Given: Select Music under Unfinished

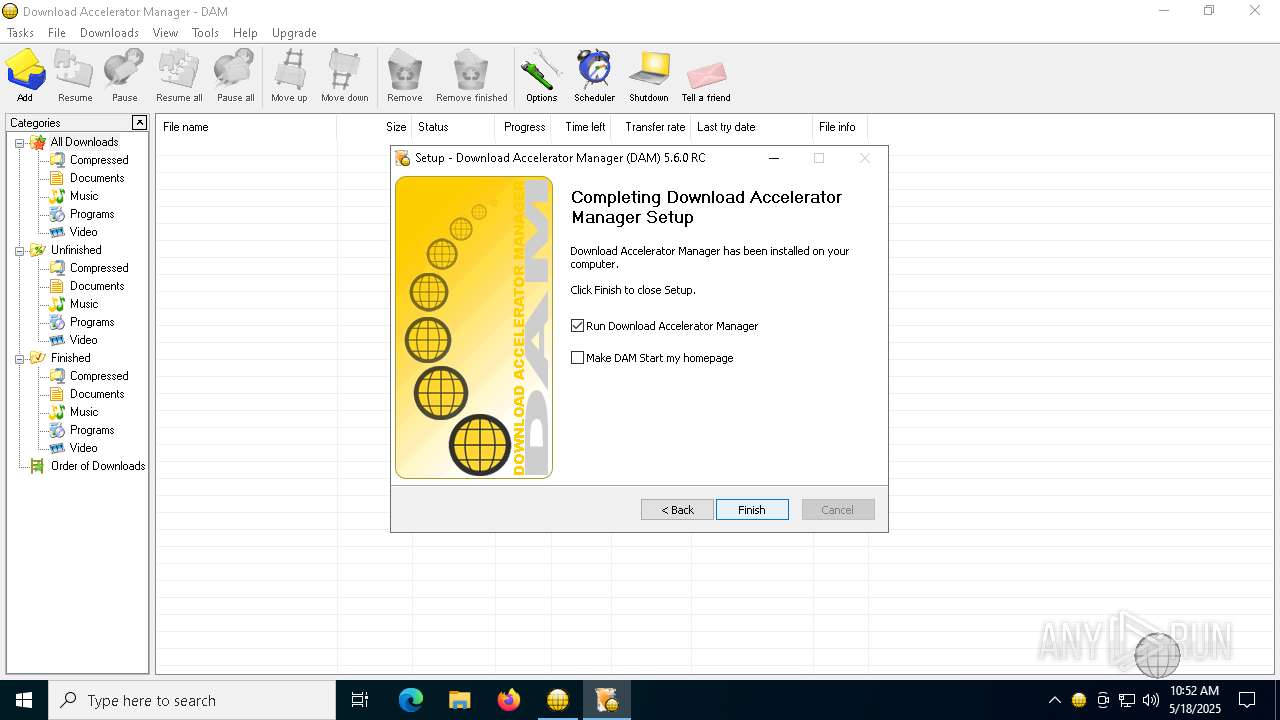Looking at the screenshot, I should (84, 304).
